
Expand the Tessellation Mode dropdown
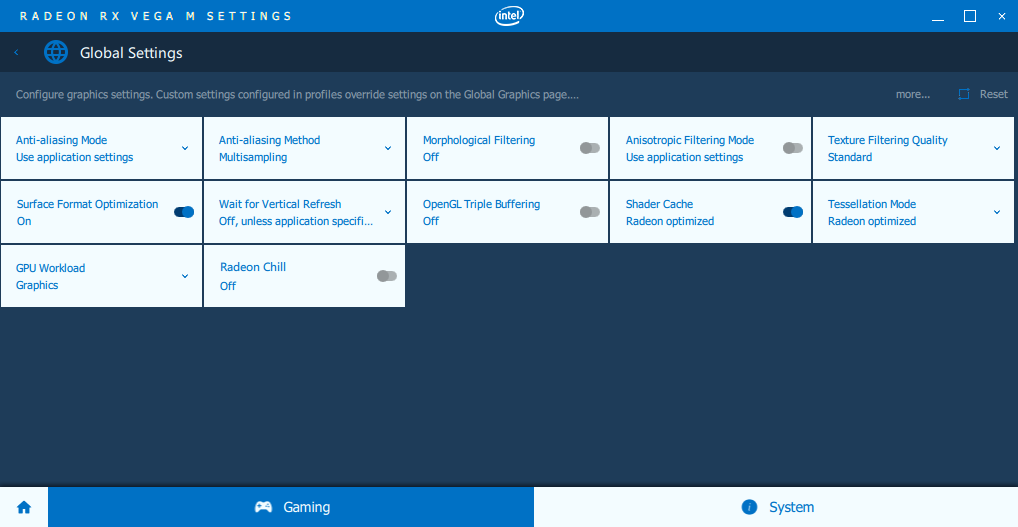point(997,212)
